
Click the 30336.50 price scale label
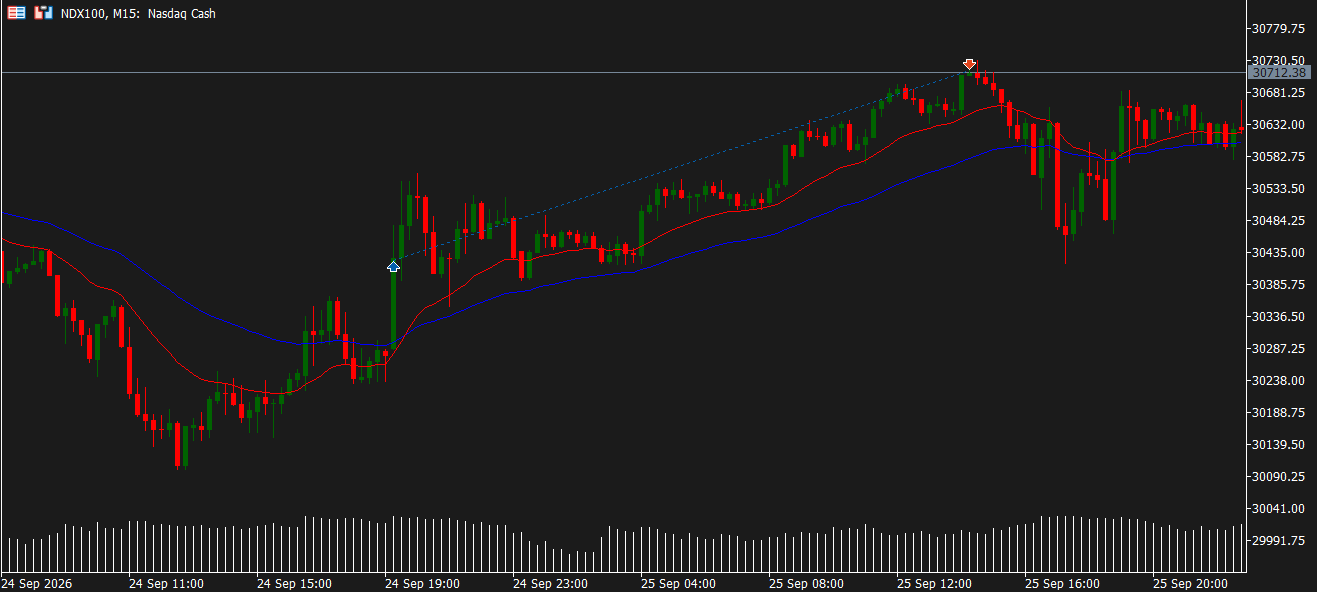point(1278,316)
